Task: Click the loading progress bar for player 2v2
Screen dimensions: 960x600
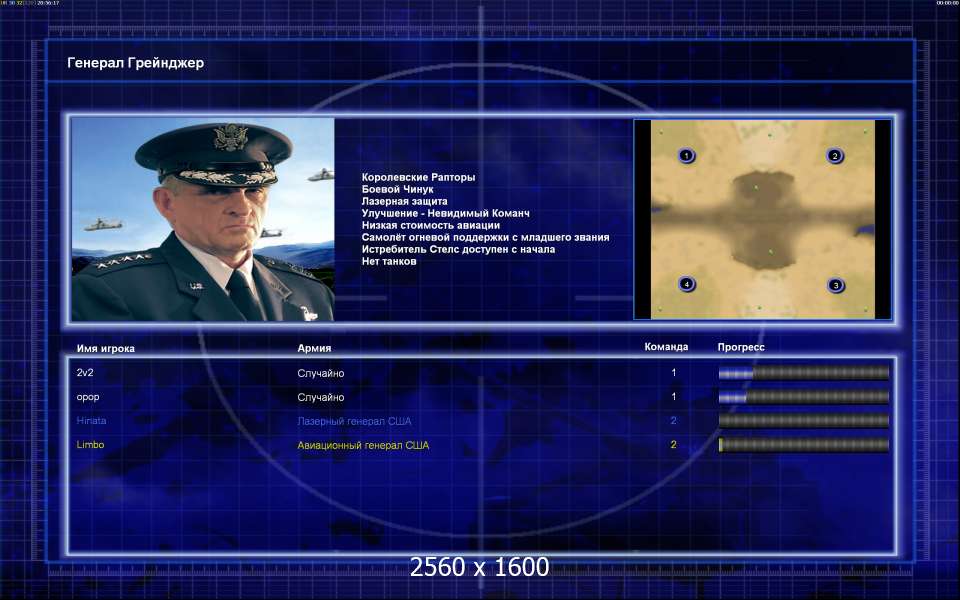Action: [x=803, y=373]
